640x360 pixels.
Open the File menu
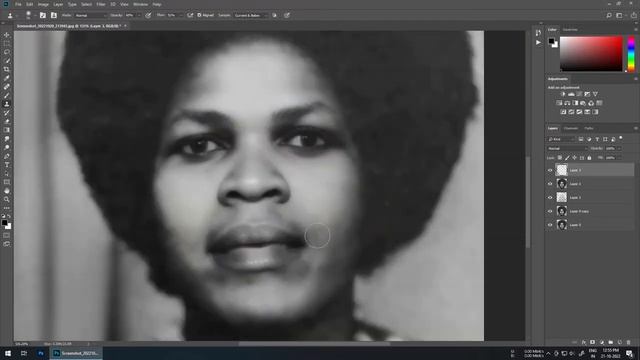(18, 4)
